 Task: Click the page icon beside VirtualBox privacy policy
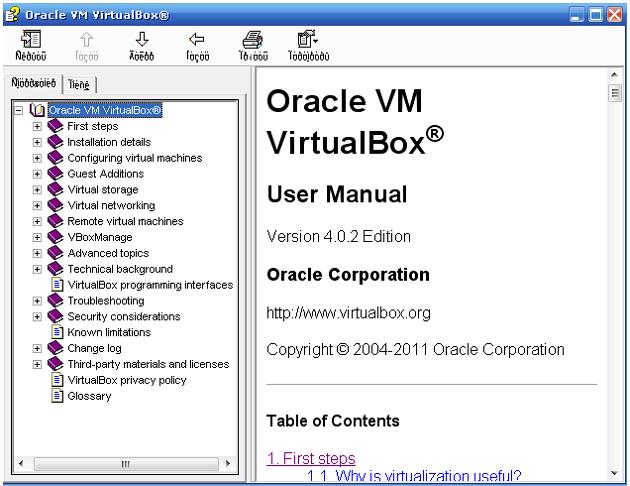pyautogui.click(x=57, y=380)
